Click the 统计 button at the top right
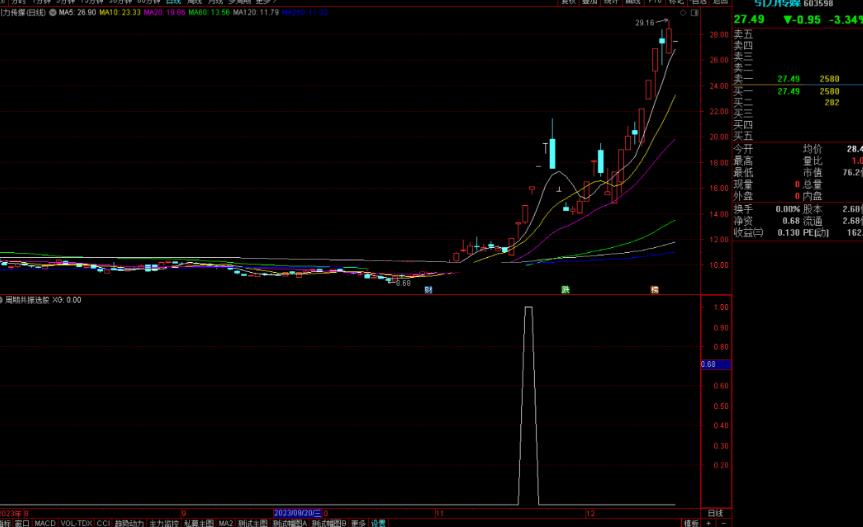 [x=611, y=2]
